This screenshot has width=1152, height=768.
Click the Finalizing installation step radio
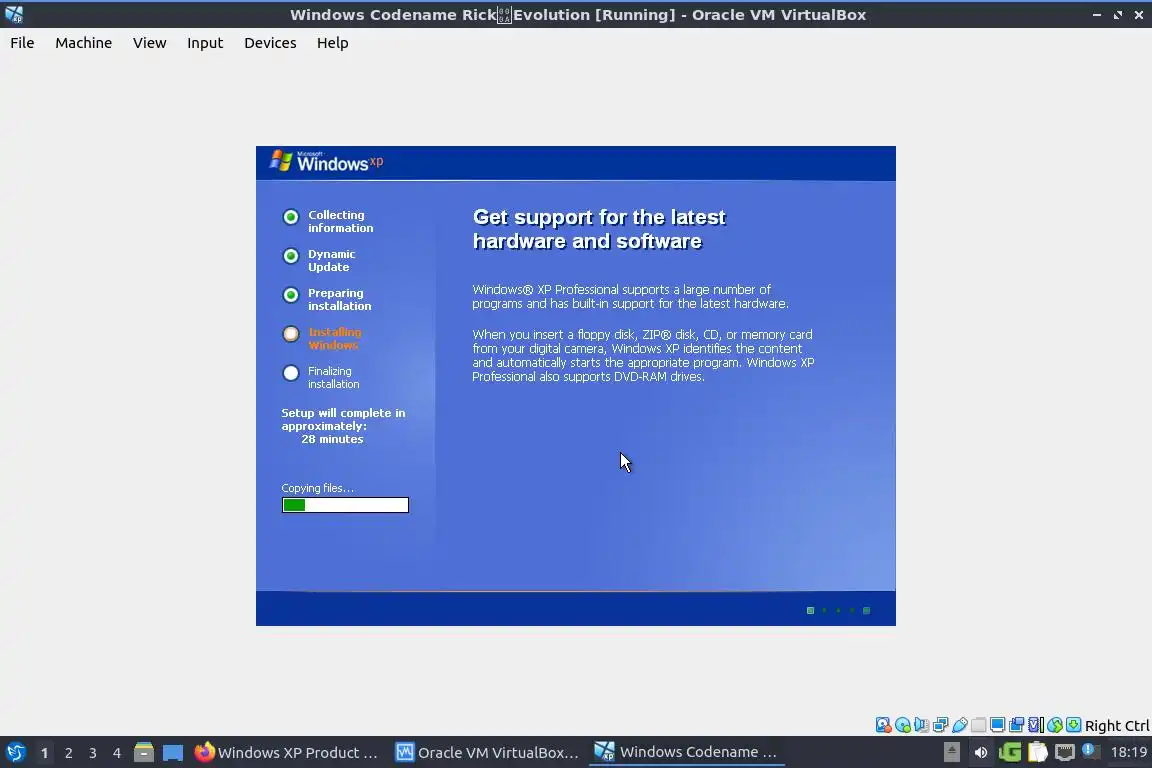[x=291, y=373]
